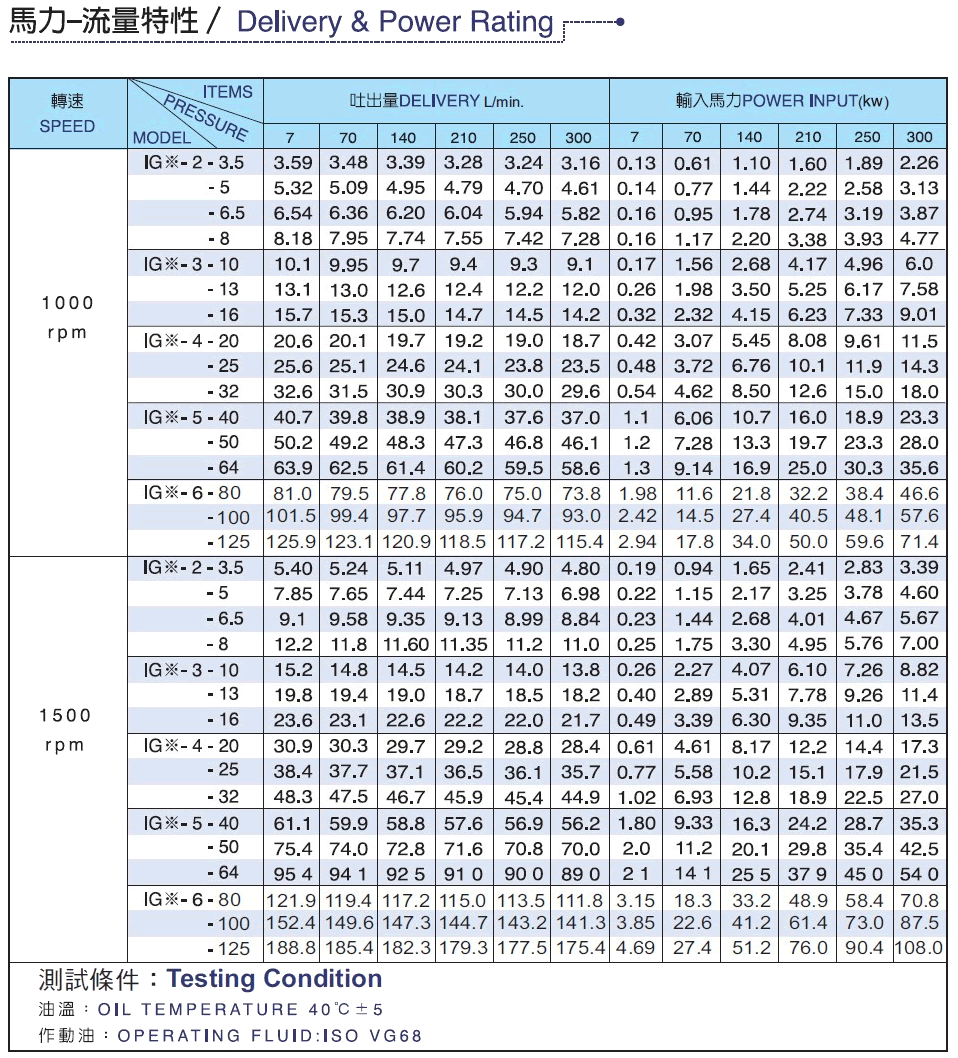Select the cell with value 188.8

point(291,947)
